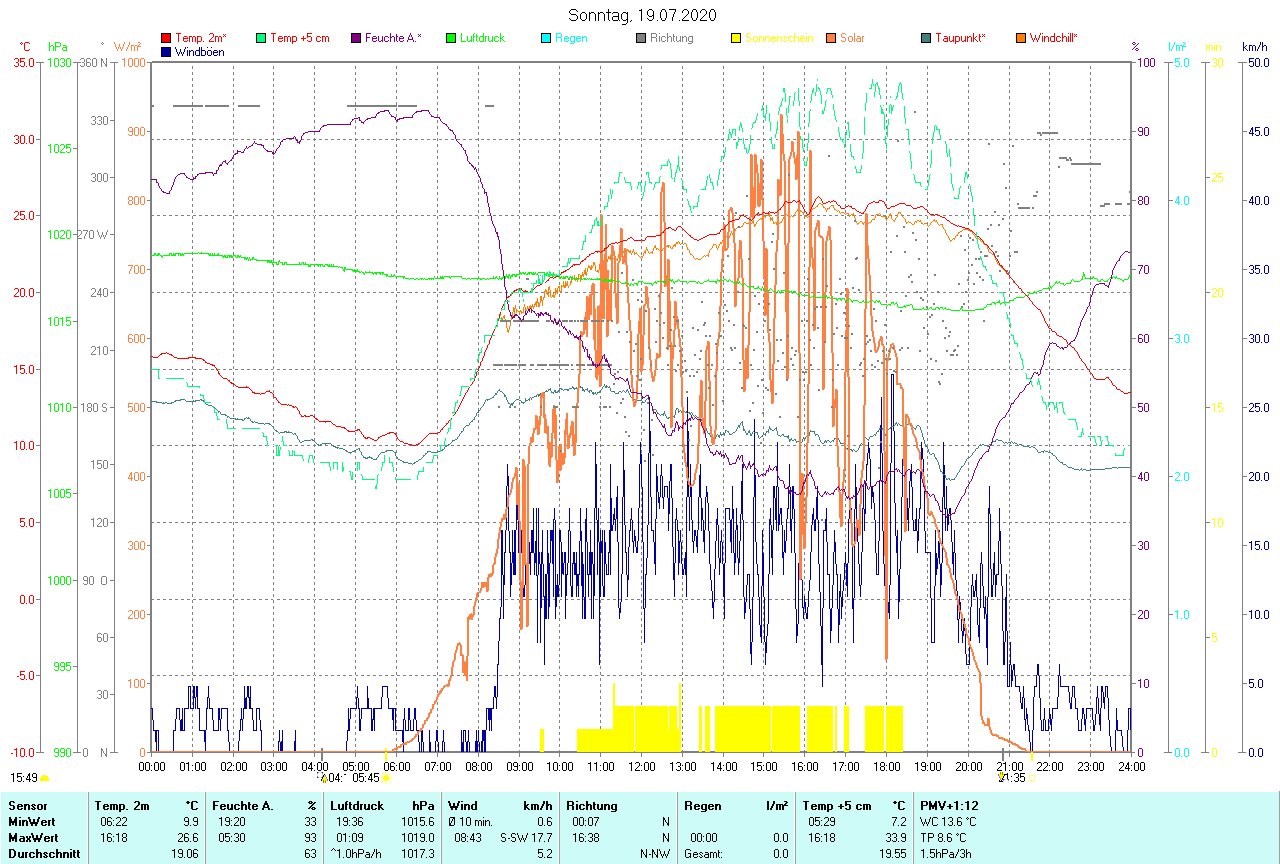1280x864 pixels.
Task: Click the sun icon next to 15:49
Action: click(x=44, y=777)
